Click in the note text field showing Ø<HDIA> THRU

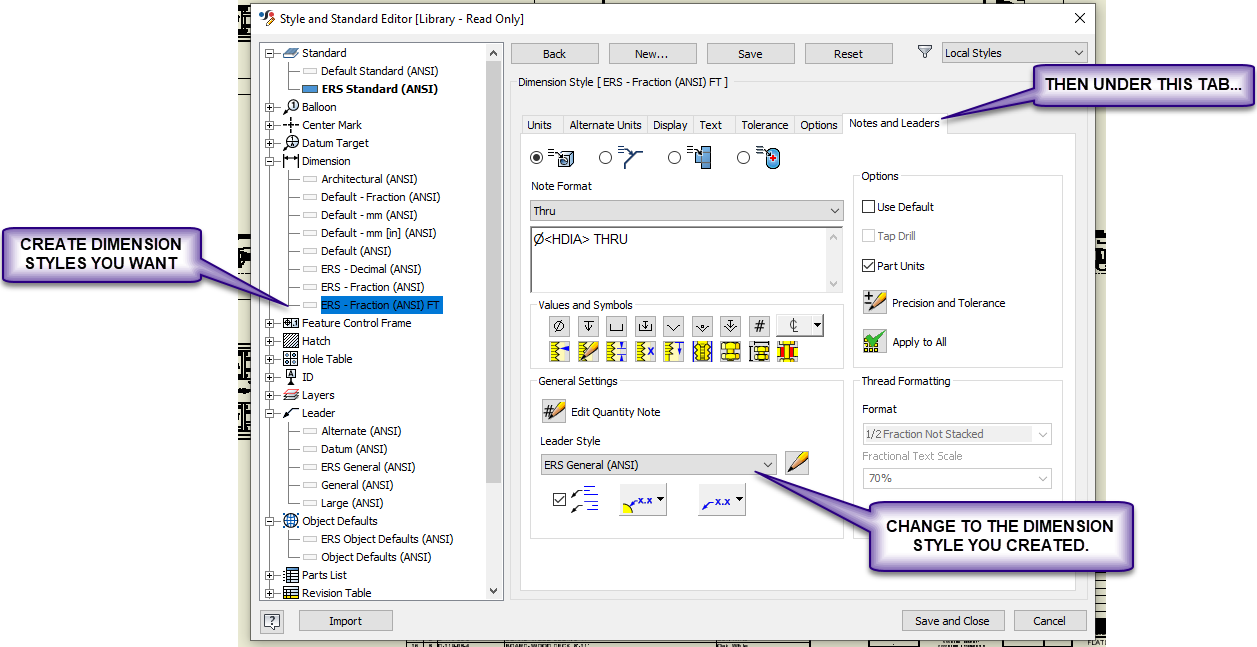click(x=679, y=259)
